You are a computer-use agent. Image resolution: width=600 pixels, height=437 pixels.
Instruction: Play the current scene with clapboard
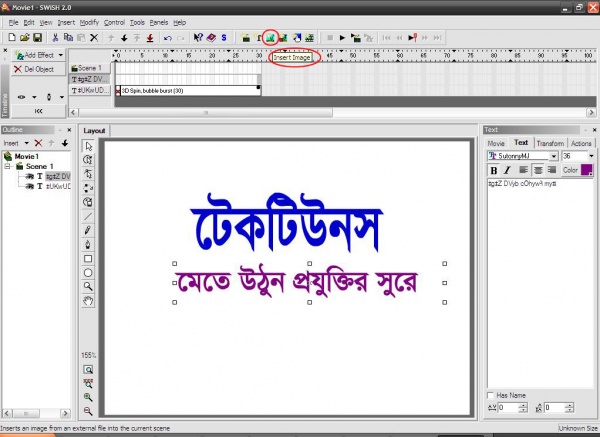pos(355,38)
